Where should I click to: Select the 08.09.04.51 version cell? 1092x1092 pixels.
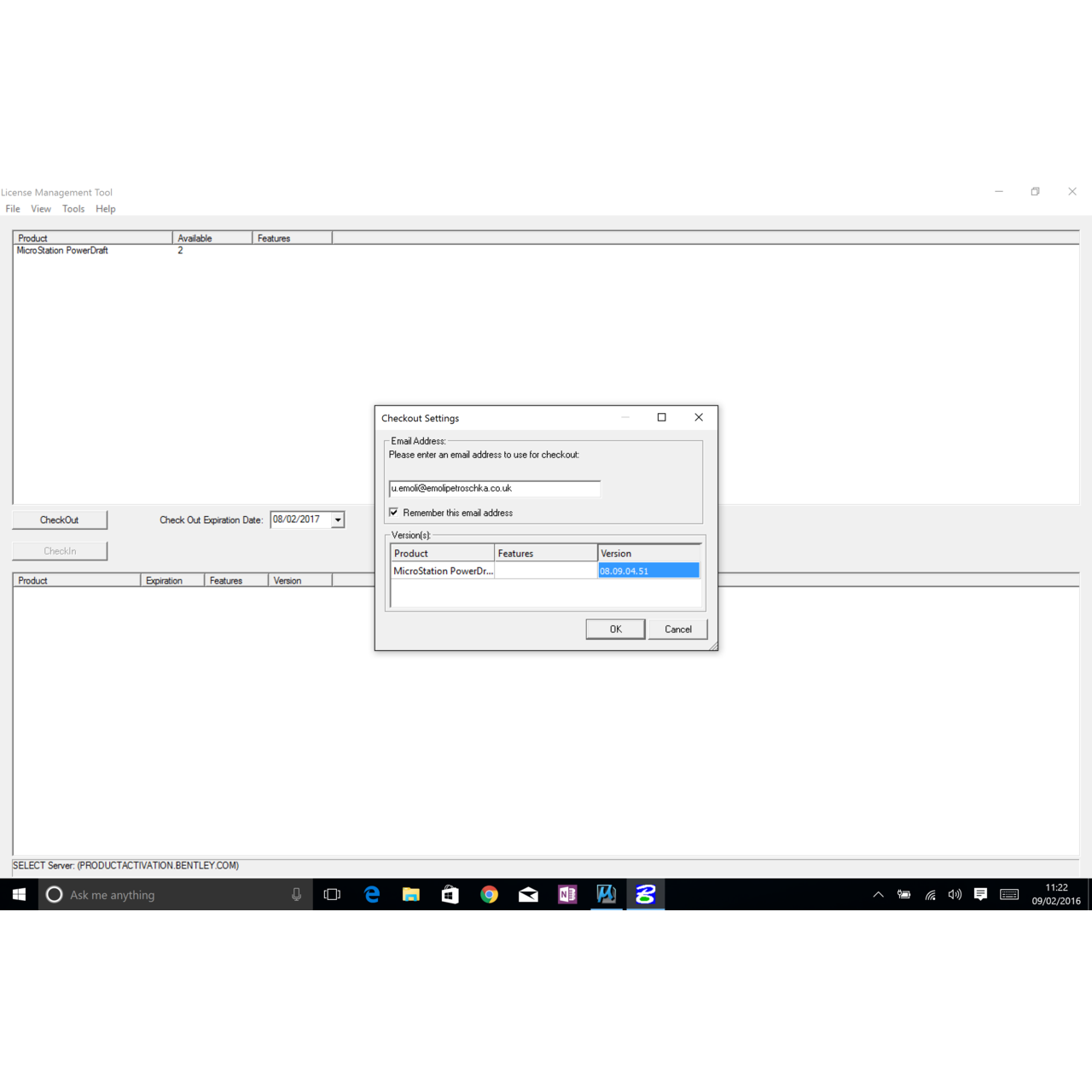point(648,571)
